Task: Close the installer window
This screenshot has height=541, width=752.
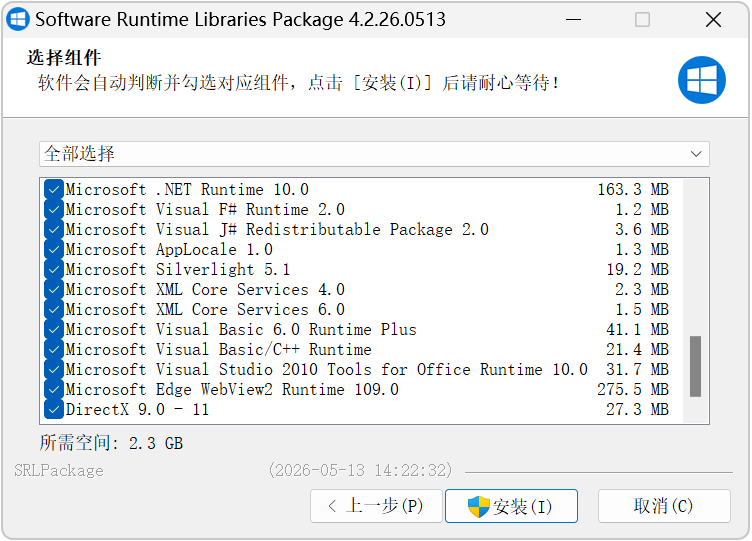Action: pos(713,20)
